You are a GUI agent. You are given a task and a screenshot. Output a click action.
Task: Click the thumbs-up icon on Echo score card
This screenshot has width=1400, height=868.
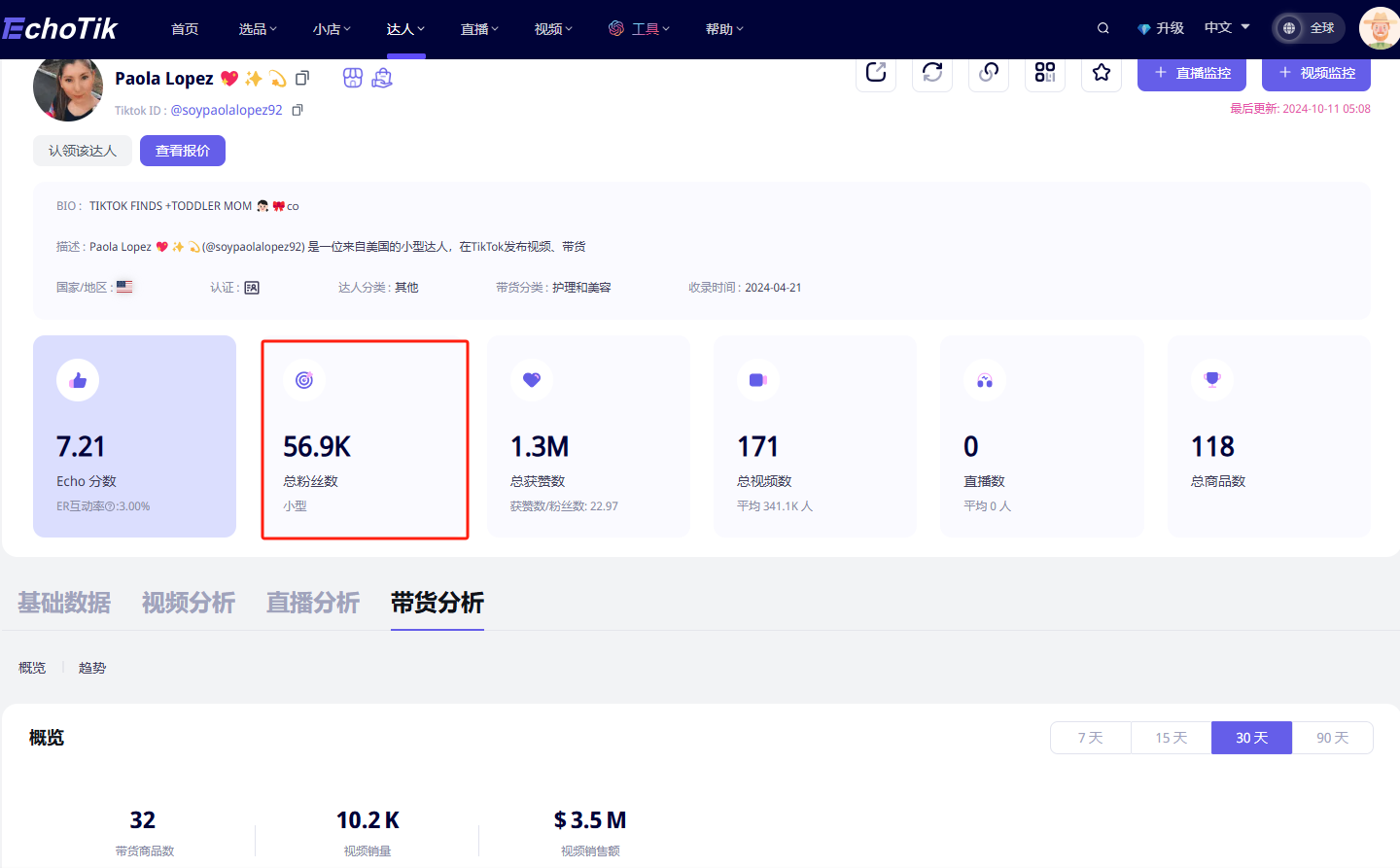point(78,380)
